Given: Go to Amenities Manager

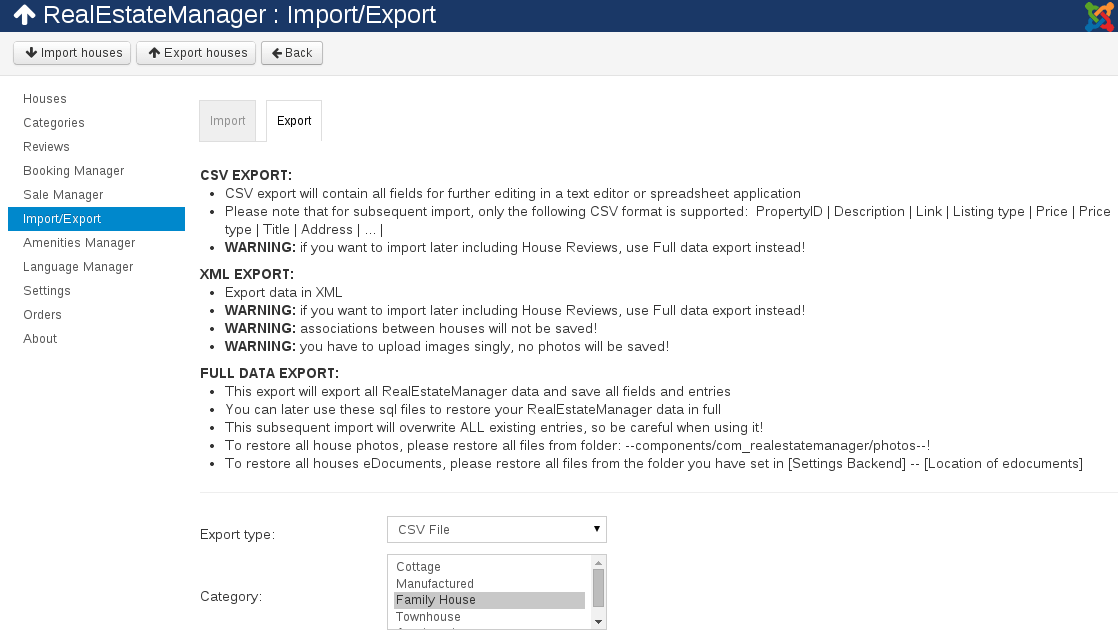Looking at the screenshot, I should (78, 242).
